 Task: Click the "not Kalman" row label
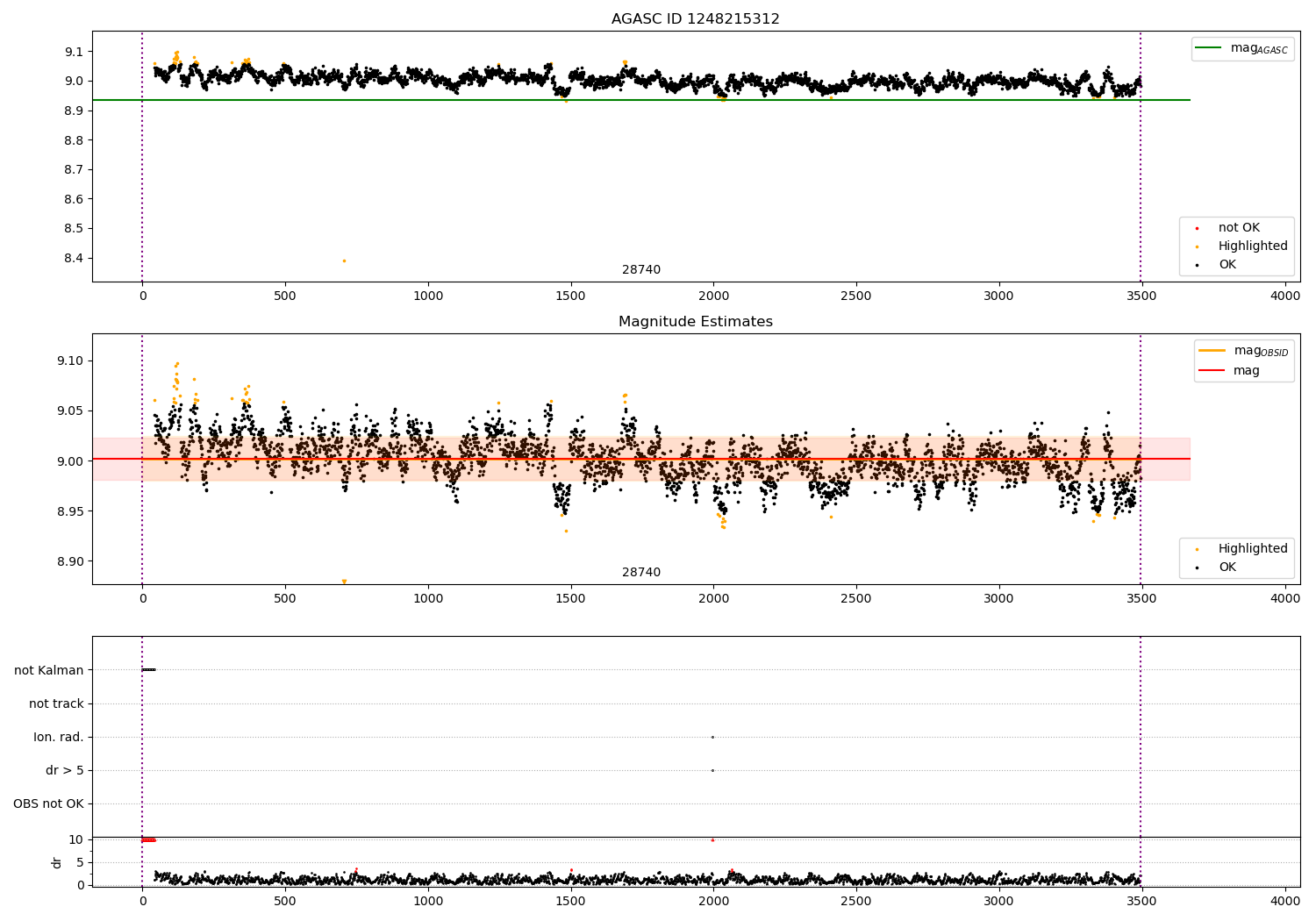(49, 671)
